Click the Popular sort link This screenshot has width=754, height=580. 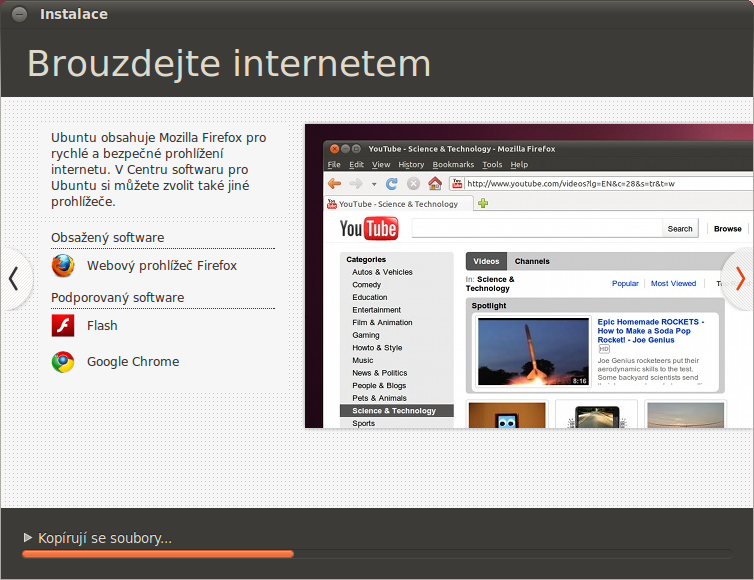click(625, 283)
